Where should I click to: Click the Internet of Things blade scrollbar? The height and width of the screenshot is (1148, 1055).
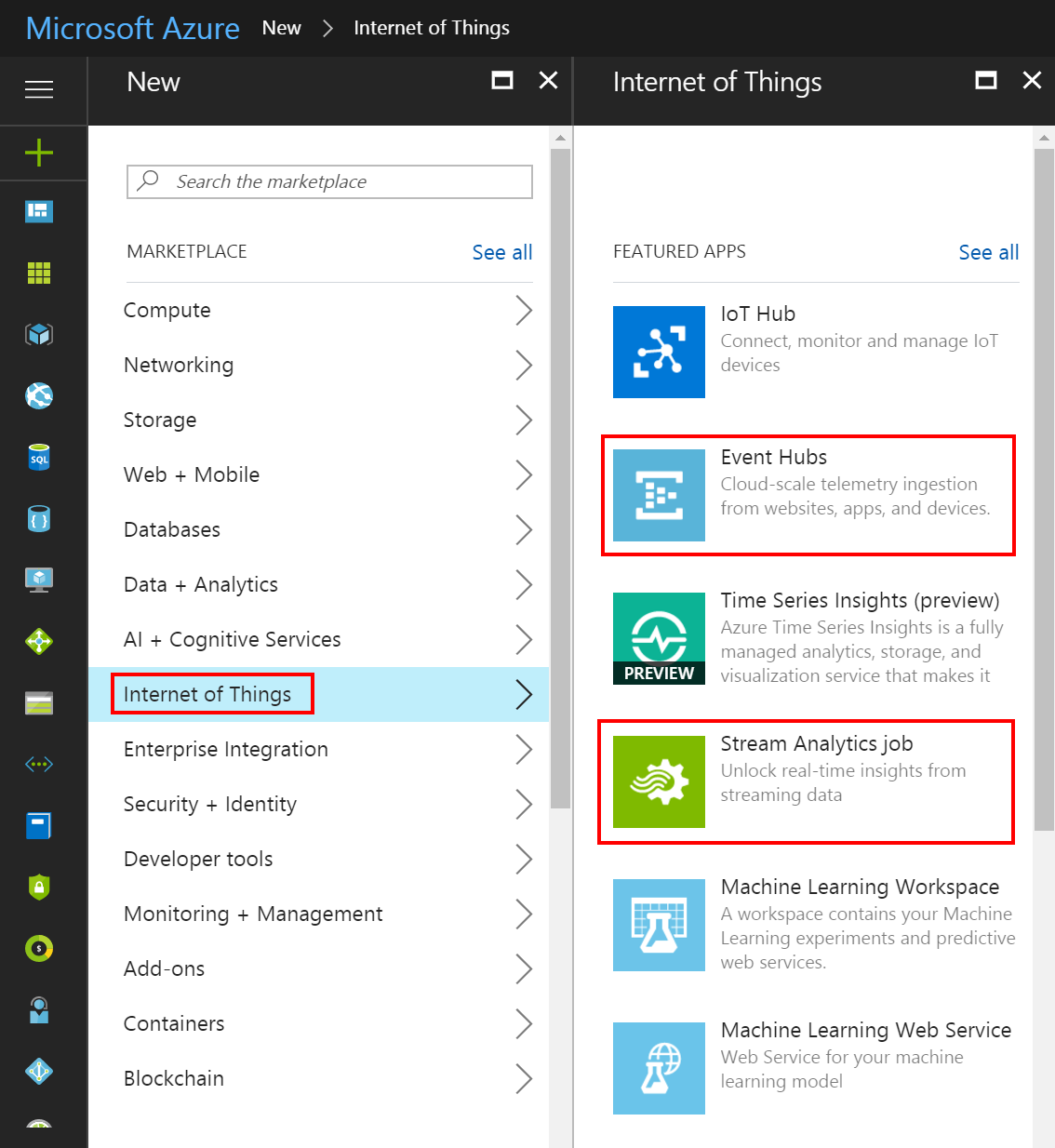coord(1044,488)
